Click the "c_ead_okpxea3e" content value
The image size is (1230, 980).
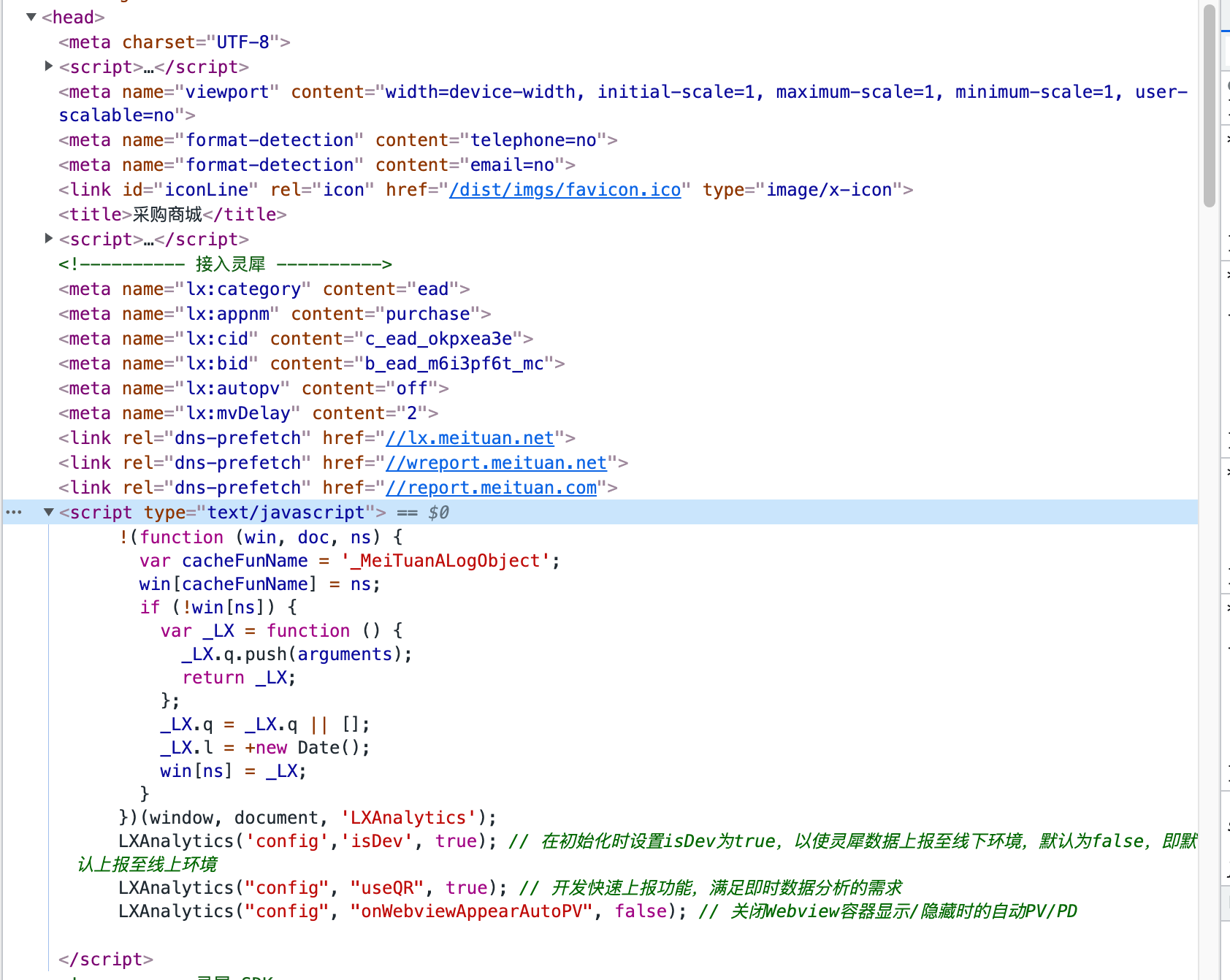[438, 339]
